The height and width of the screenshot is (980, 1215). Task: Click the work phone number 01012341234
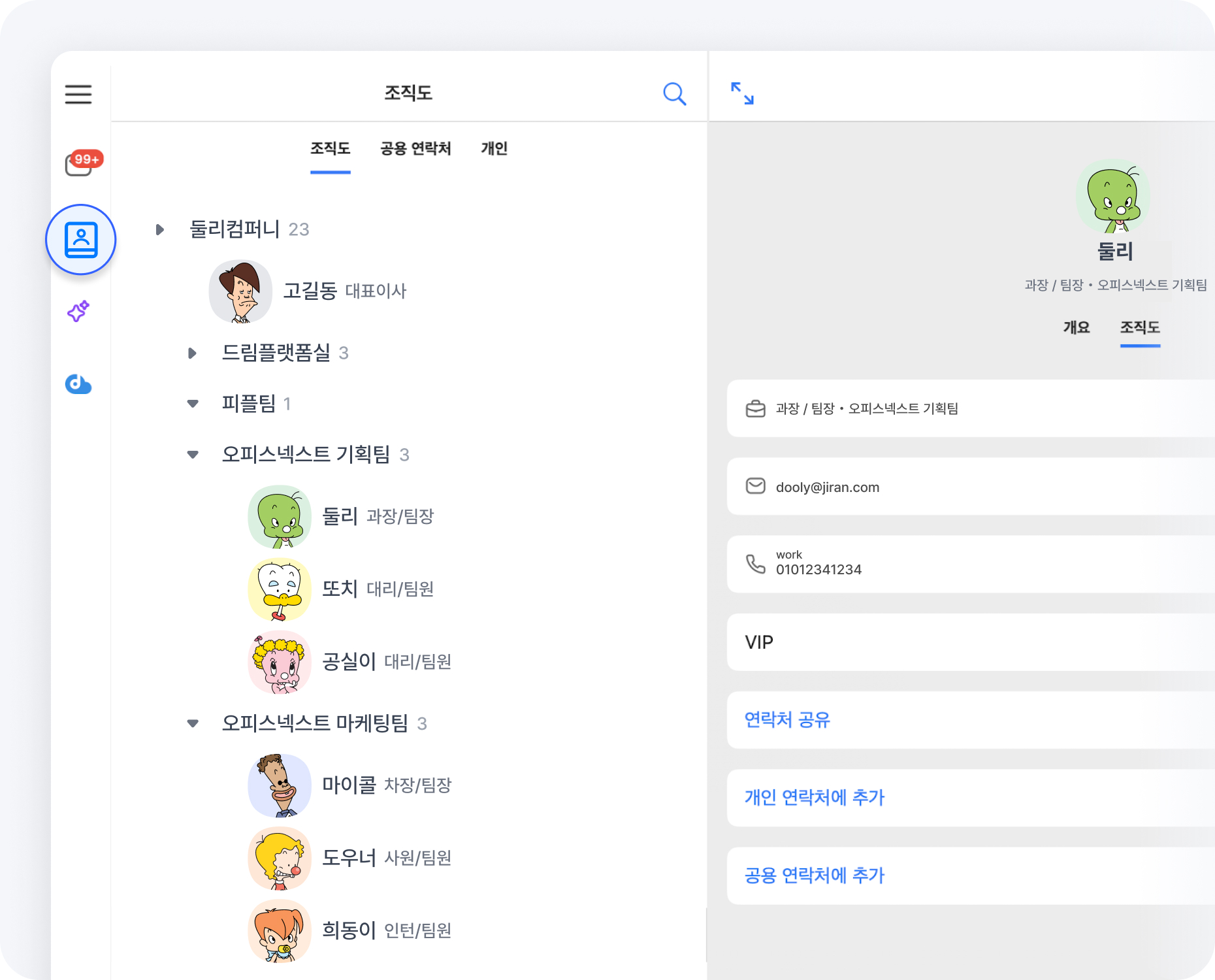coord(818,570)
